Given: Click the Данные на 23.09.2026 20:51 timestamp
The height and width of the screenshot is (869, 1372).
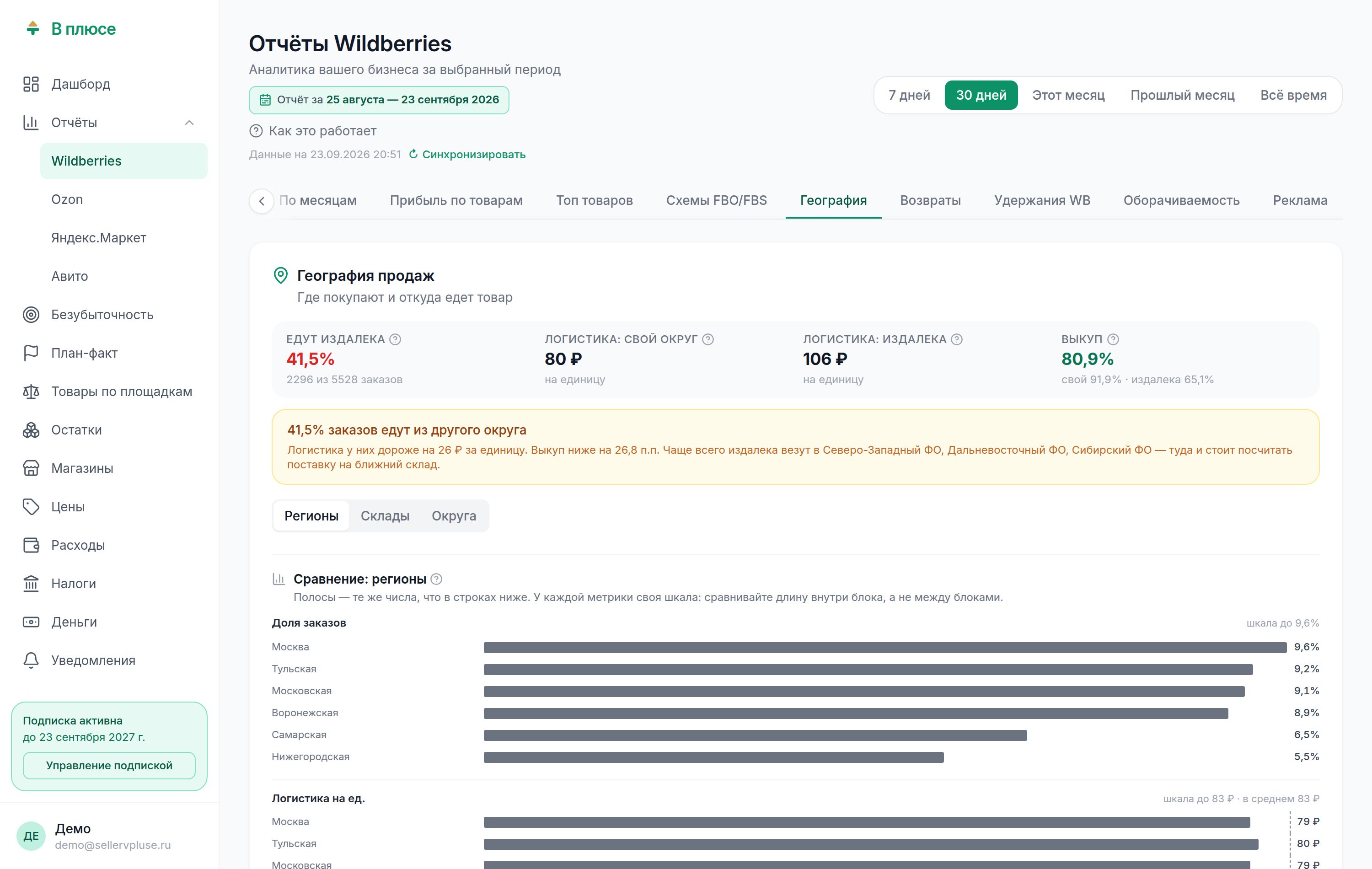Looking at the screenshot, I should [x=325, y=155].
